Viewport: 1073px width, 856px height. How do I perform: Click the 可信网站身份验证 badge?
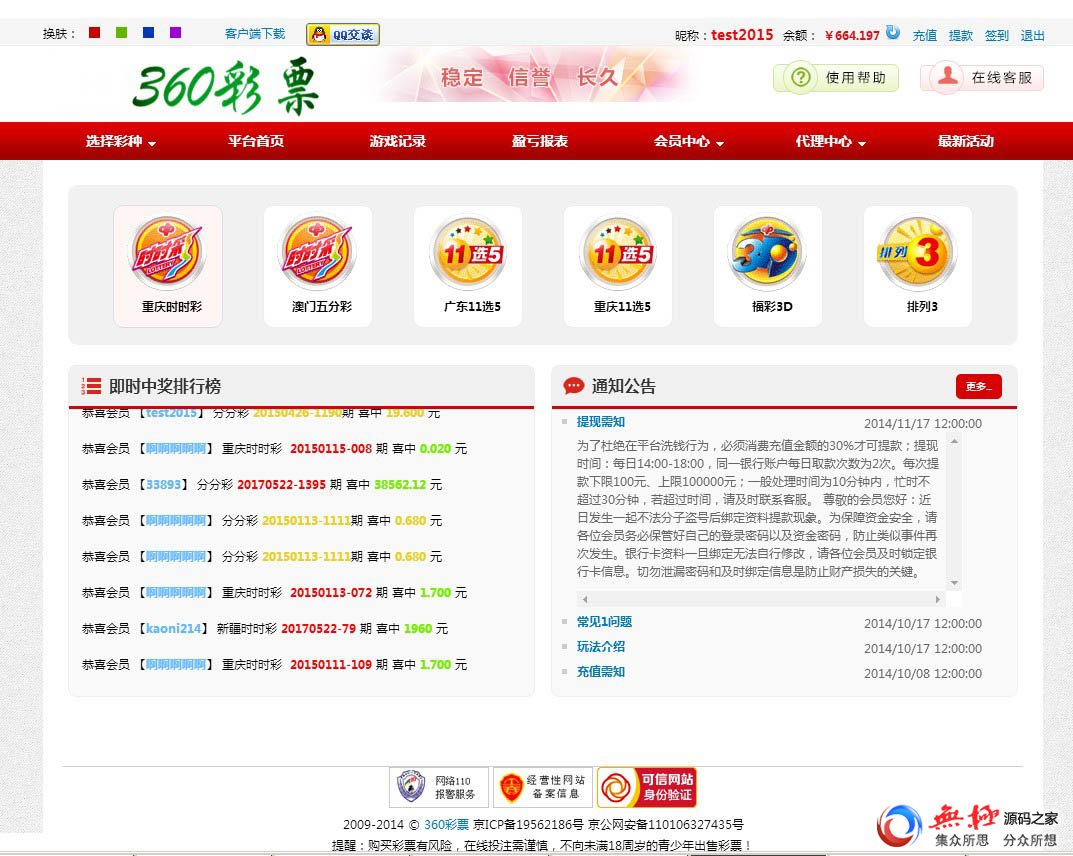(647, 788)
